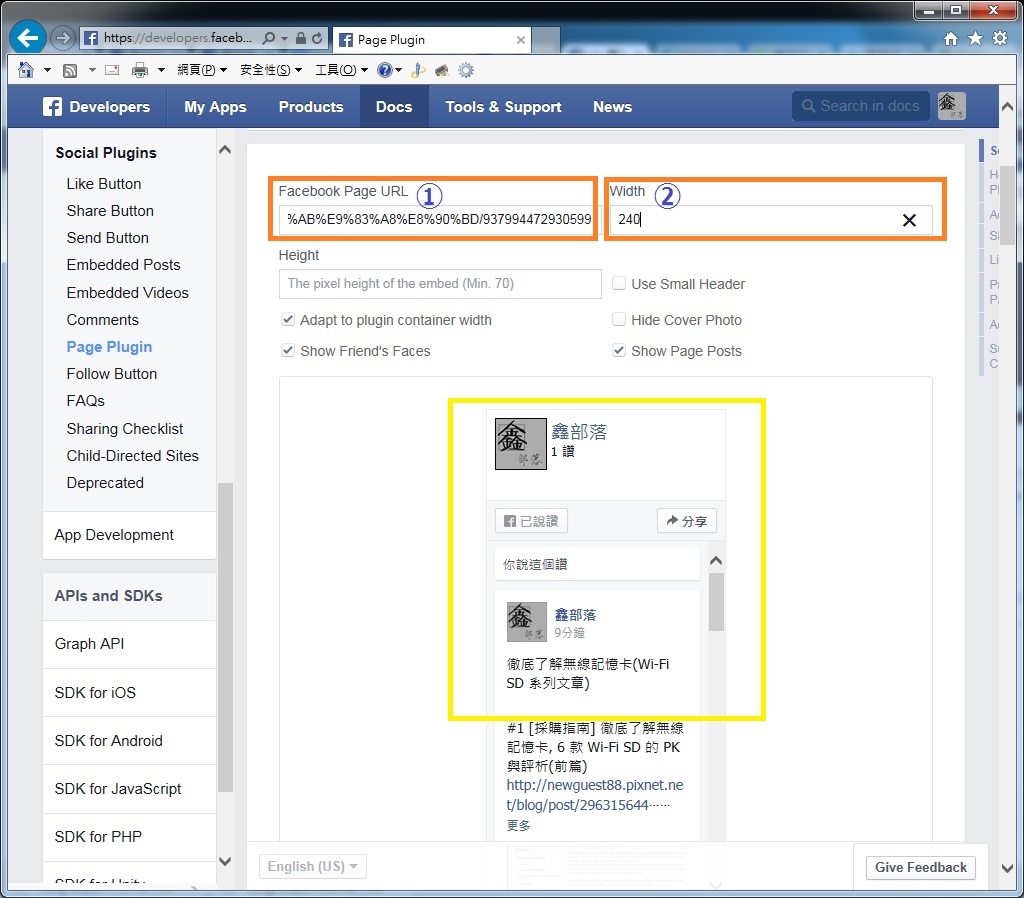Open My Apps in the Facebook nav bar
Viewport: 1024px width, 898px height.
pos(215,106)
